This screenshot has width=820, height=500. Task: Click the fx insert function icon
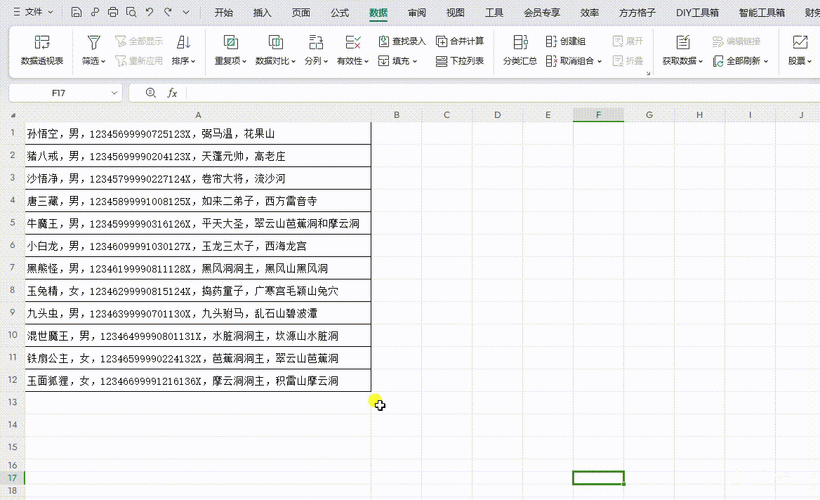[x=172, y=93]
